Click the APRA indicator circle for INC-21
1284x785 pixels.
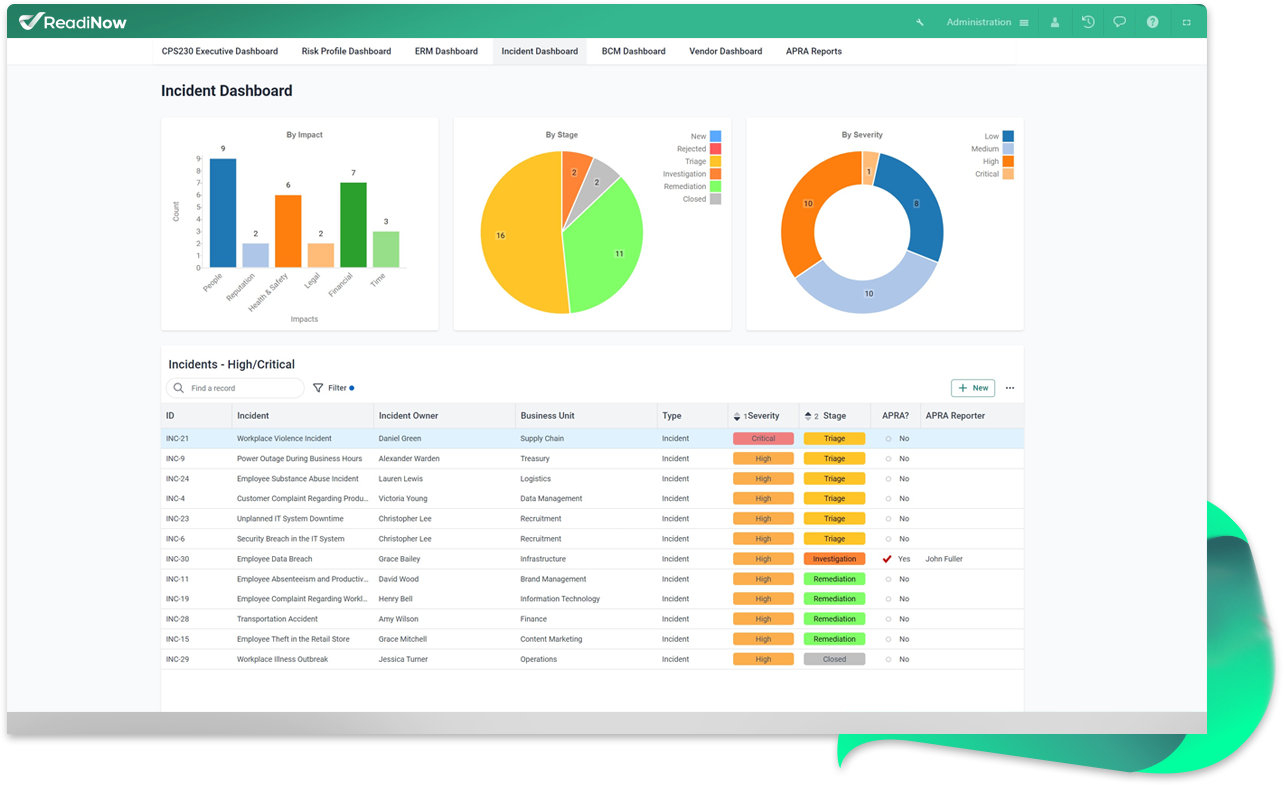point(887,439)
